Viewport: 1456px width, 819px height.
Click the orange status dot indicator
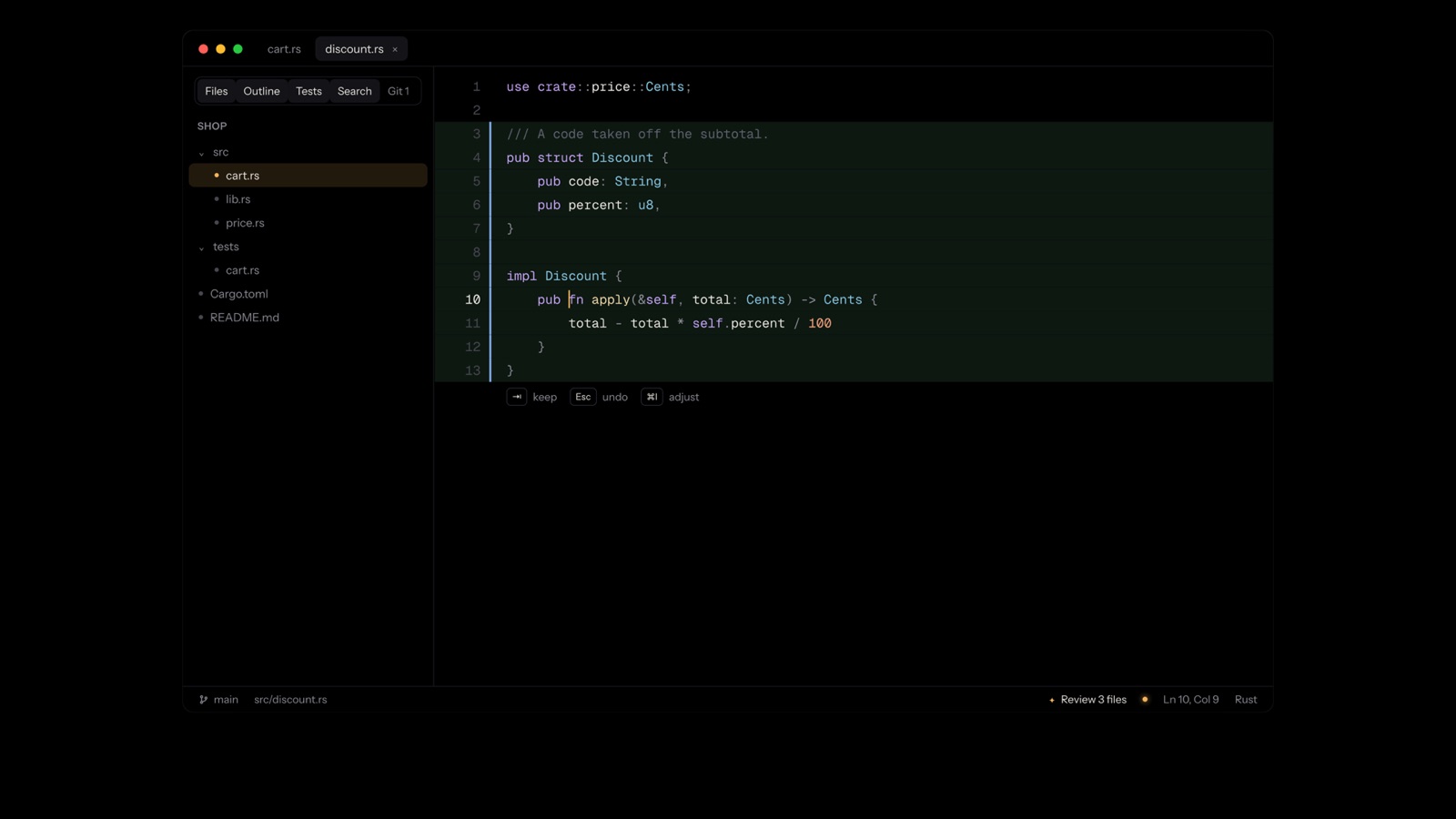(x=1145, y=700)
